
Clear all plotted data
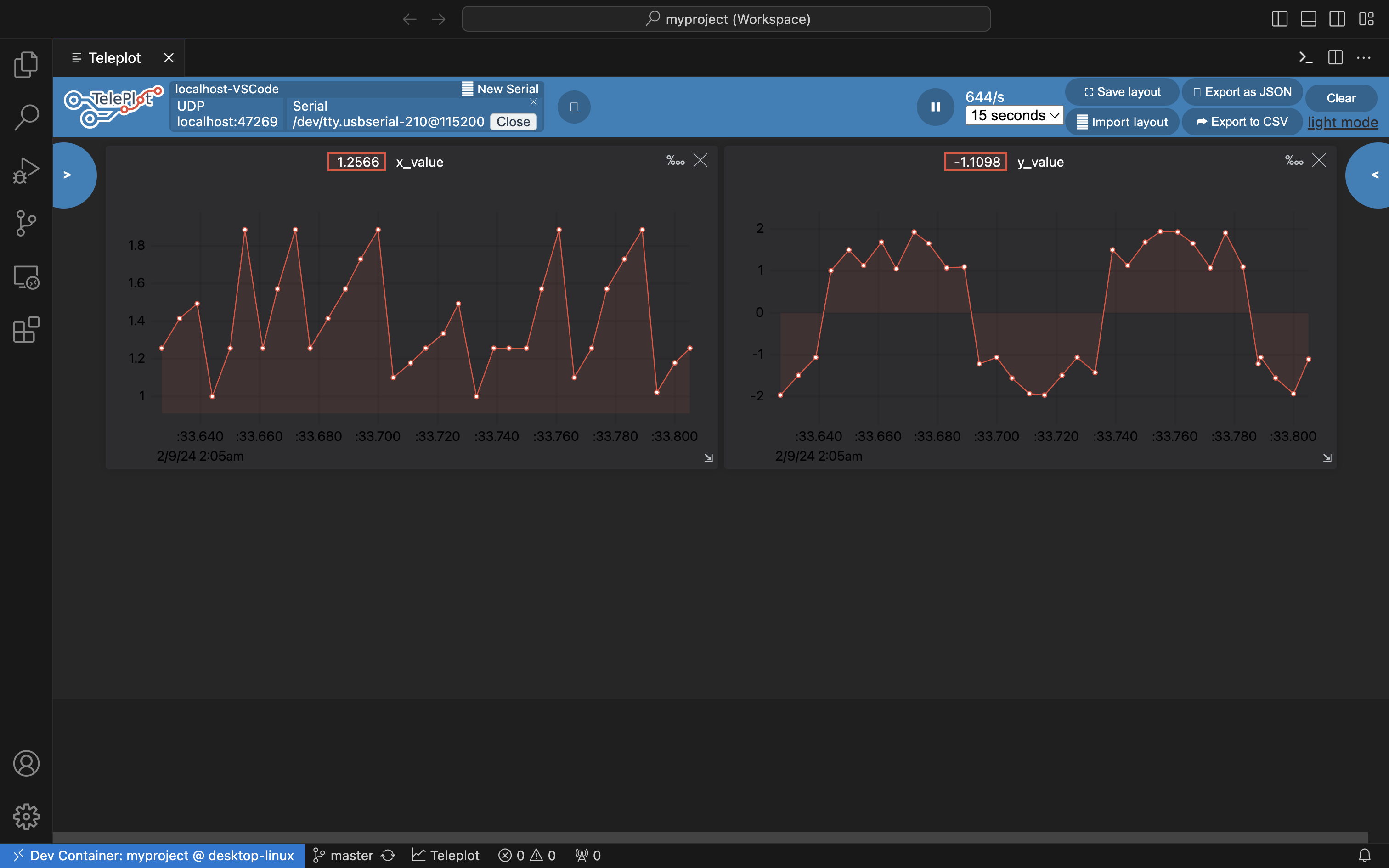1341,98
